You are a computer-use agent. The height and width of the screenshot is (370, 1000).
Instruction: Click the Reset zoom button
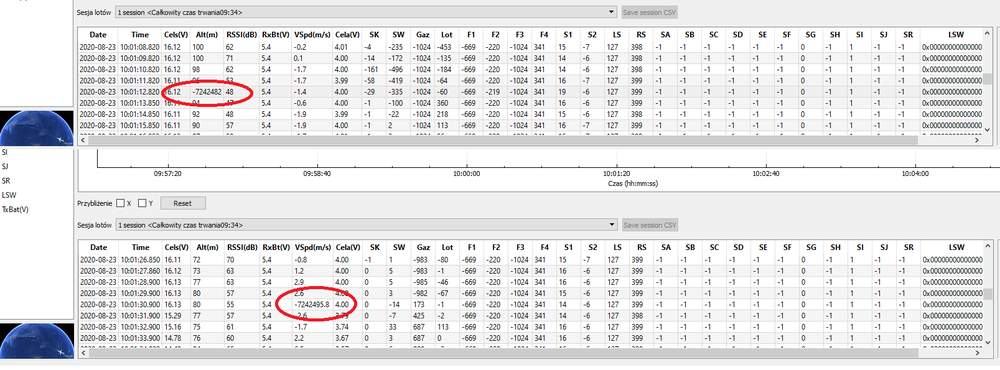pos(183,204)
